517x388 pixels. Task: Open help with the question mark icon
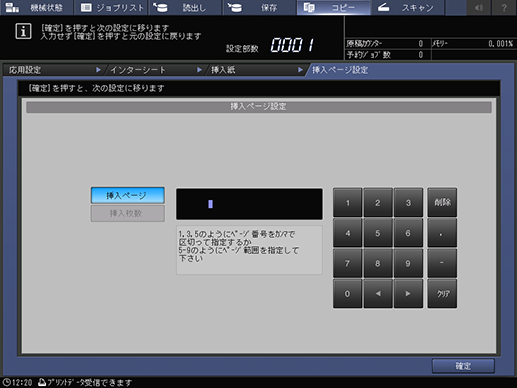(504, 7)
